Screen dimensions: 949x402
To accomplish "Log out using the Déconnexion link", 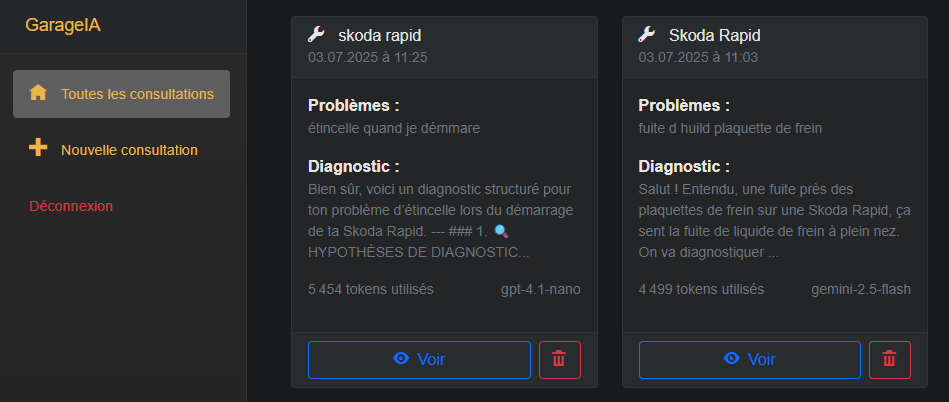I will [71, 206].
